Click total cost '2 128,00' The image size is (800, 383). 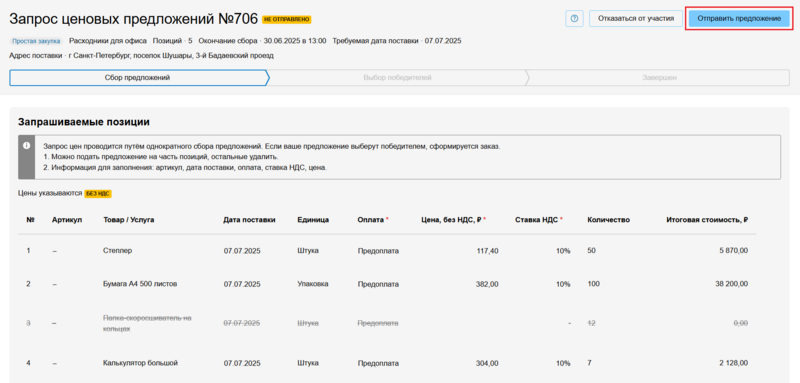point(734,363)
